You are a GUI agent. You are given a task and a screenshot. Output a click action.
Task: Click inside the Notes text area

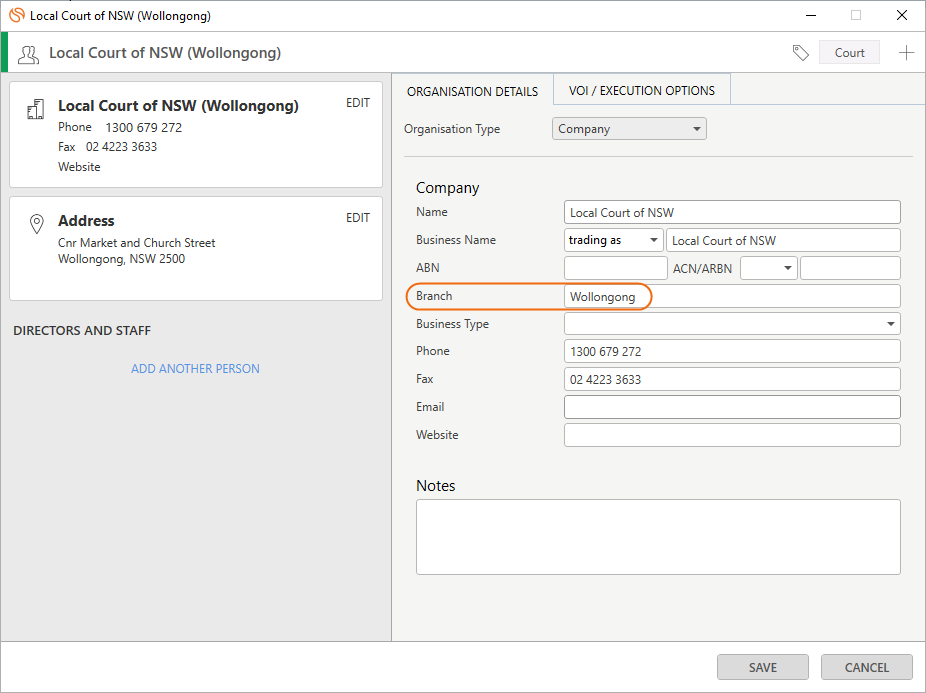pos(658,536)
